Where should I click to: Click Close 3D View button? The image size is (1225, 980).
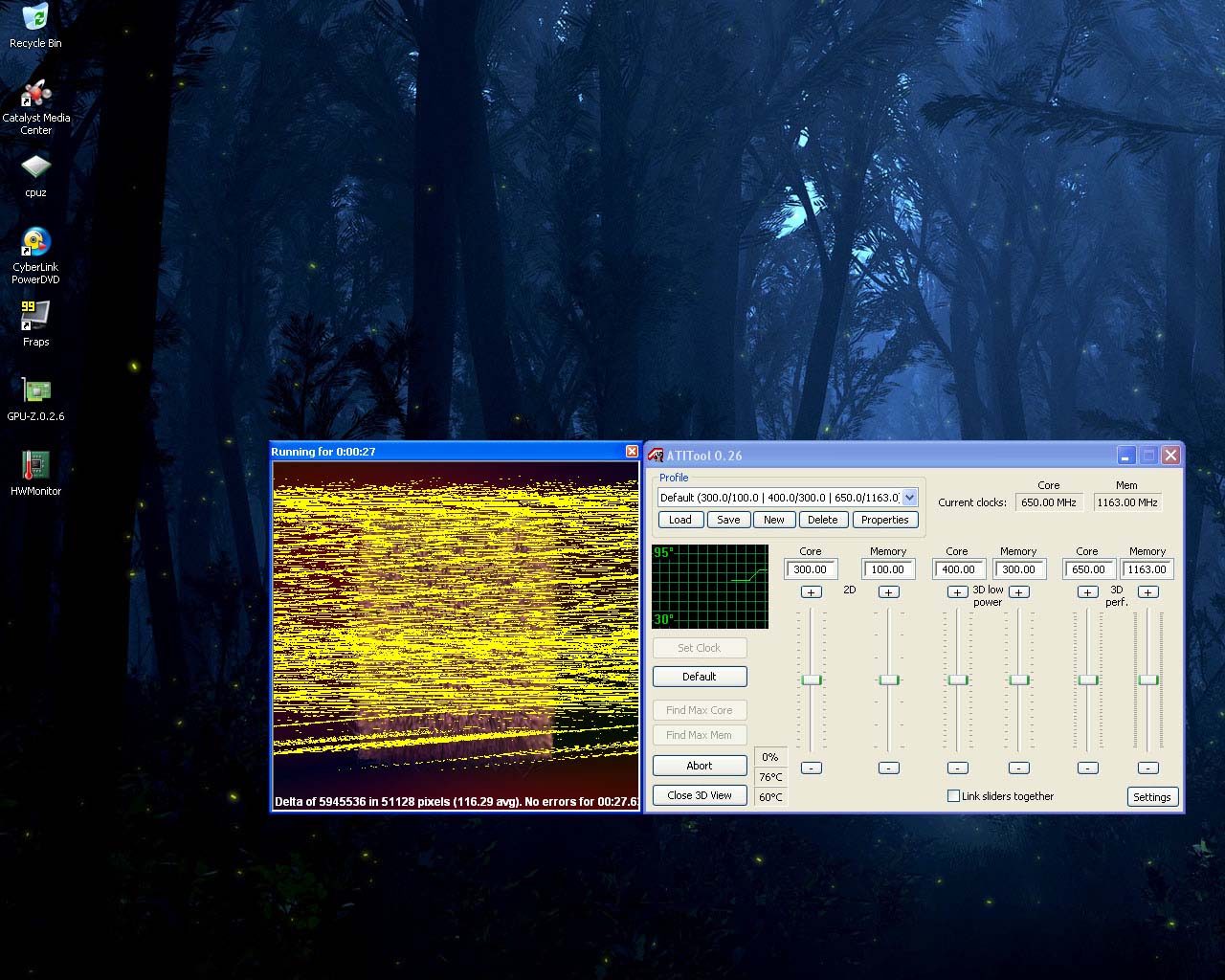pyautogui.click(x=700, y=795)
